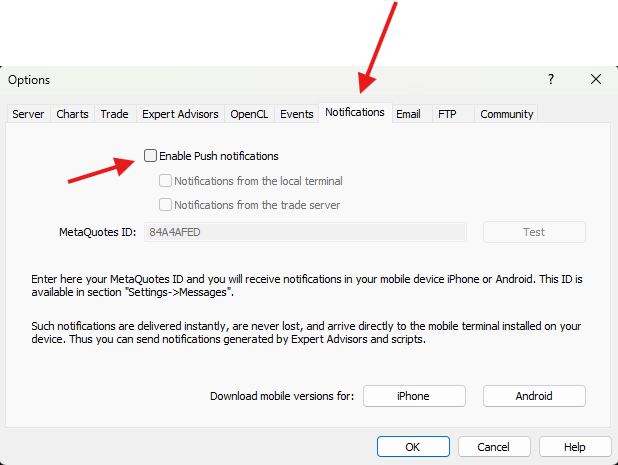Screen dimensions: 618x465
Task: Open the Help button
Action: pos(575,447)
